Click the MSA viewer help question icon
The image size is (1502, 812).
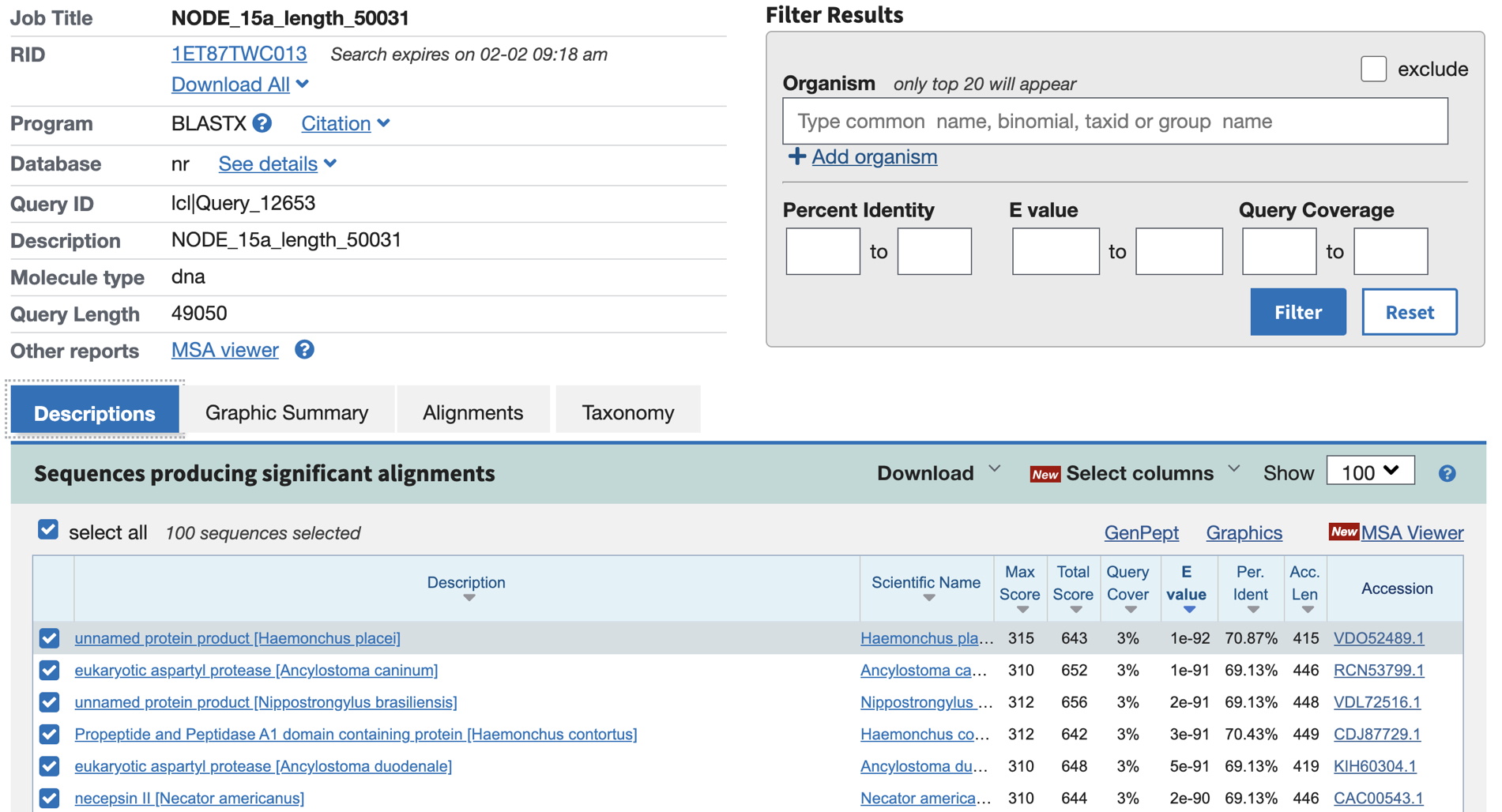[304, 350]
